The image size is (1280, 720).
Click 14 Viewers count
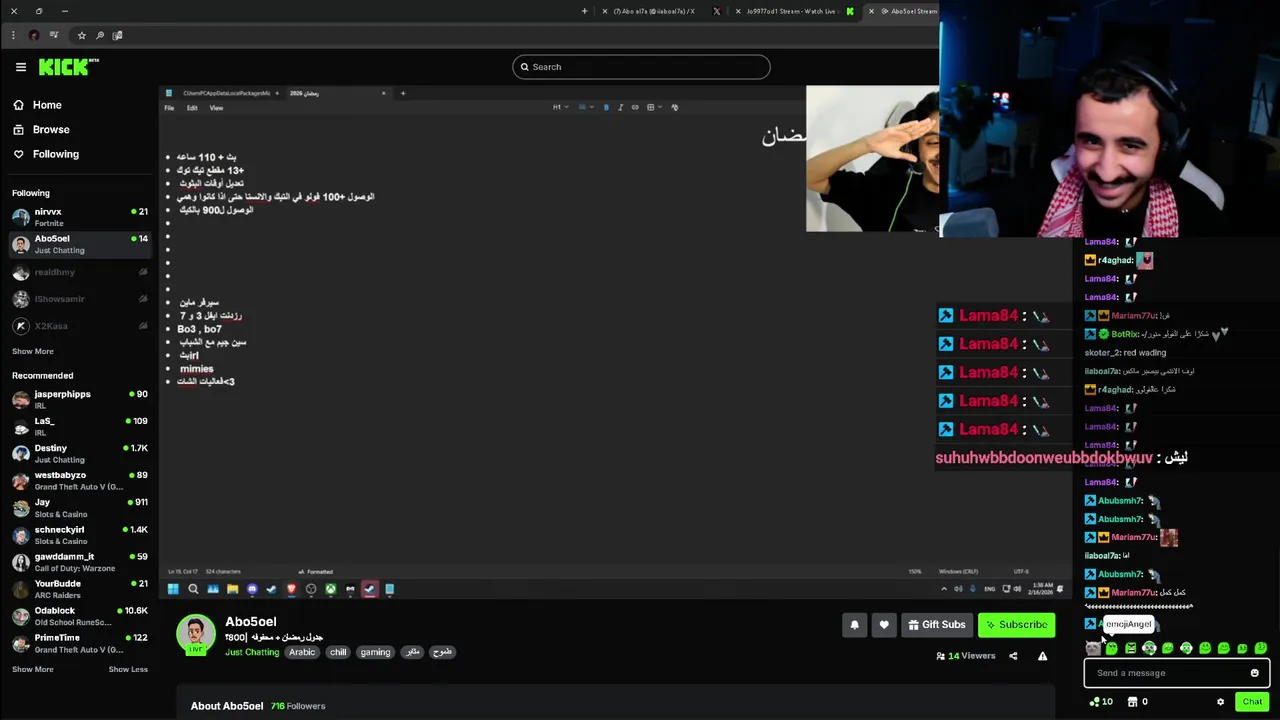(x=965, y=656)
